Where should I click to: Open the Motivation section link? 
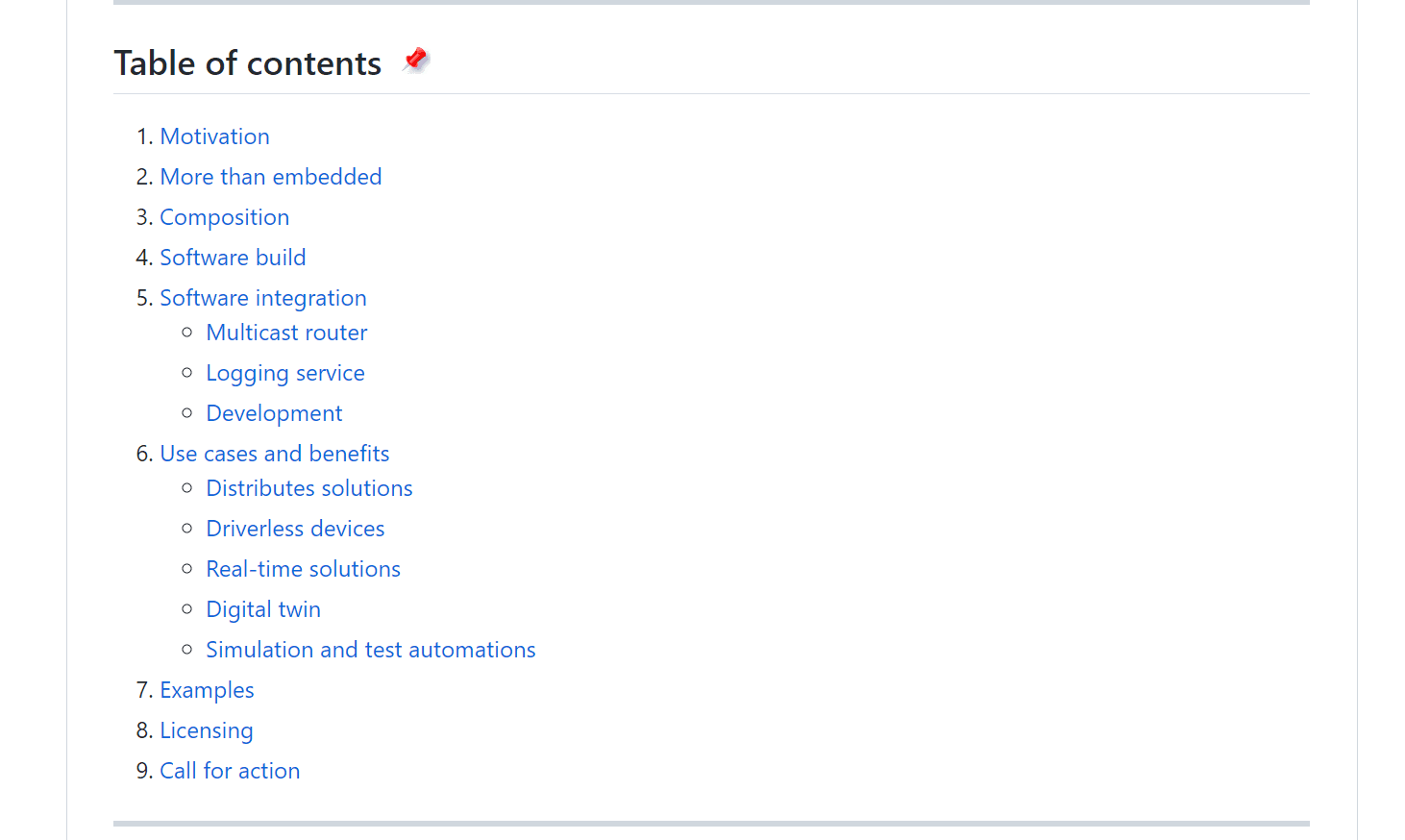click(x=214, y=136)
